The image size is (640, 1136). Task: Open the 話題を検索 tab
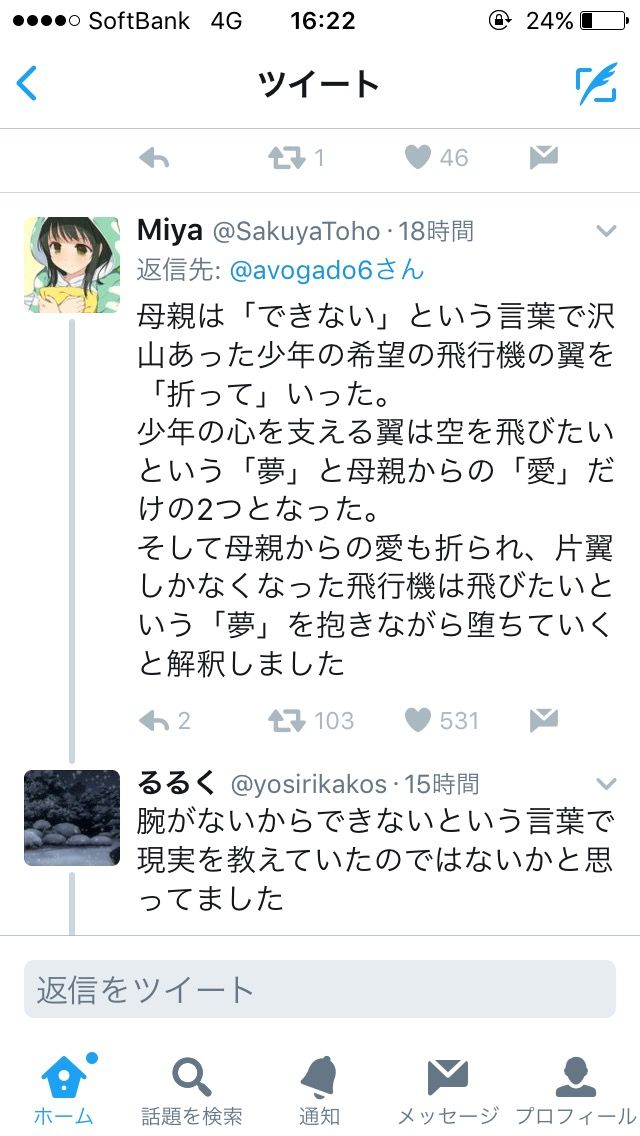[192, 1089]
